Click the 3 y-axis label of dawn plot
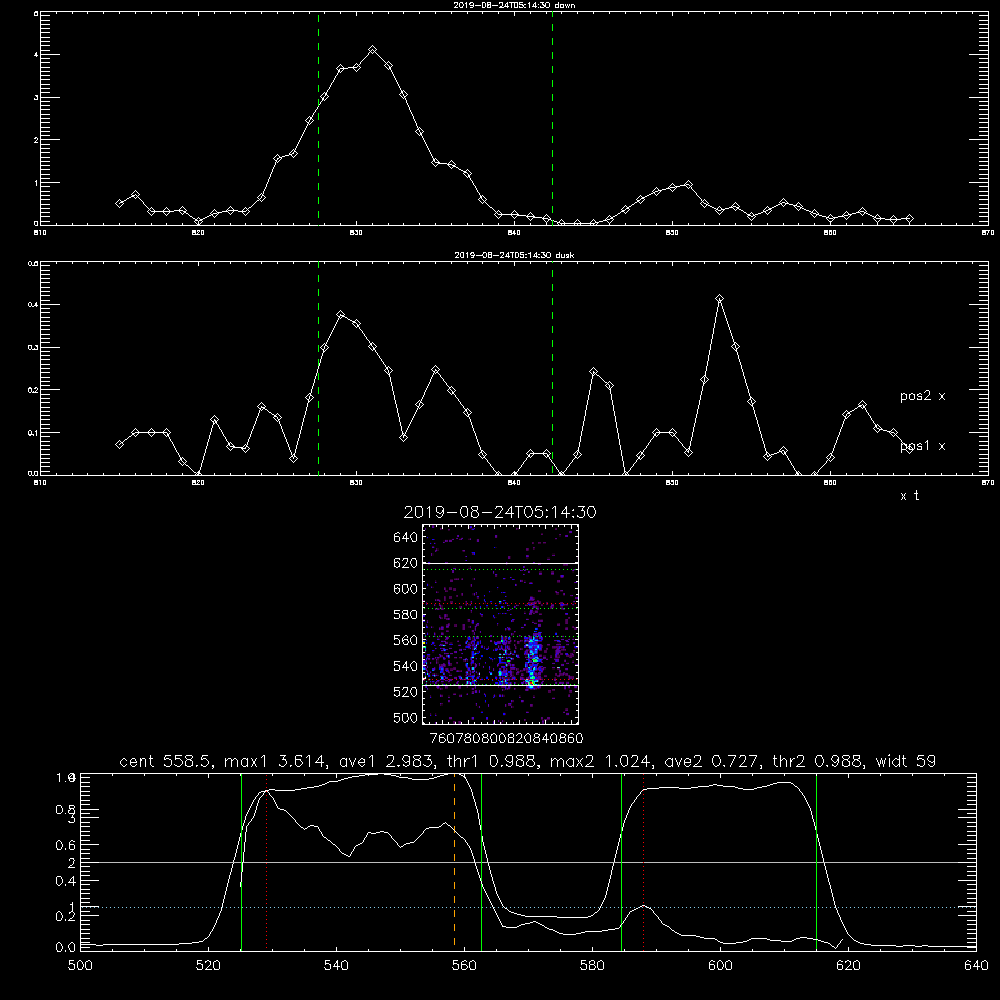 click(x=36, y=98)
